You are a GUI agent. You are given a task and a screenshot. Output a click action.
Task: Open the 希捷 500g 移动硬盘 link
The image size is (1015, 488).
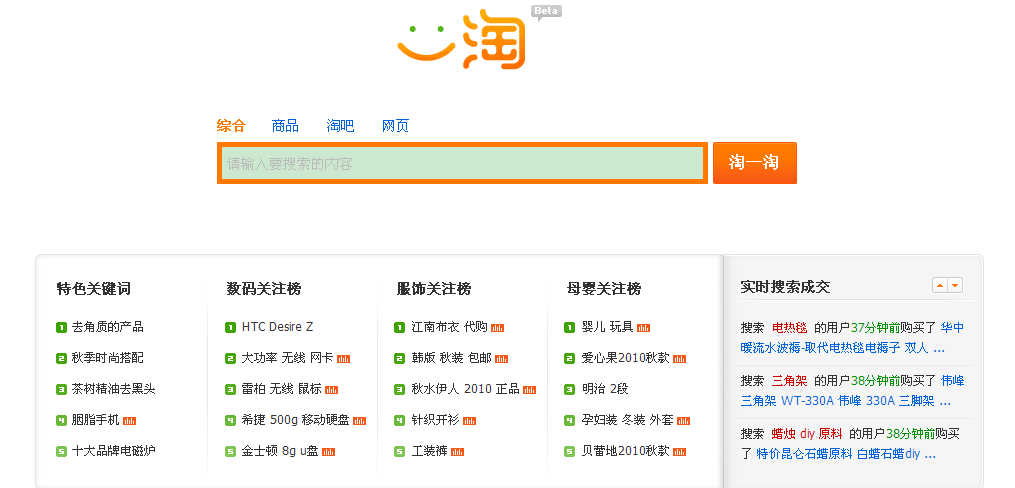click(x=295, y=420)
